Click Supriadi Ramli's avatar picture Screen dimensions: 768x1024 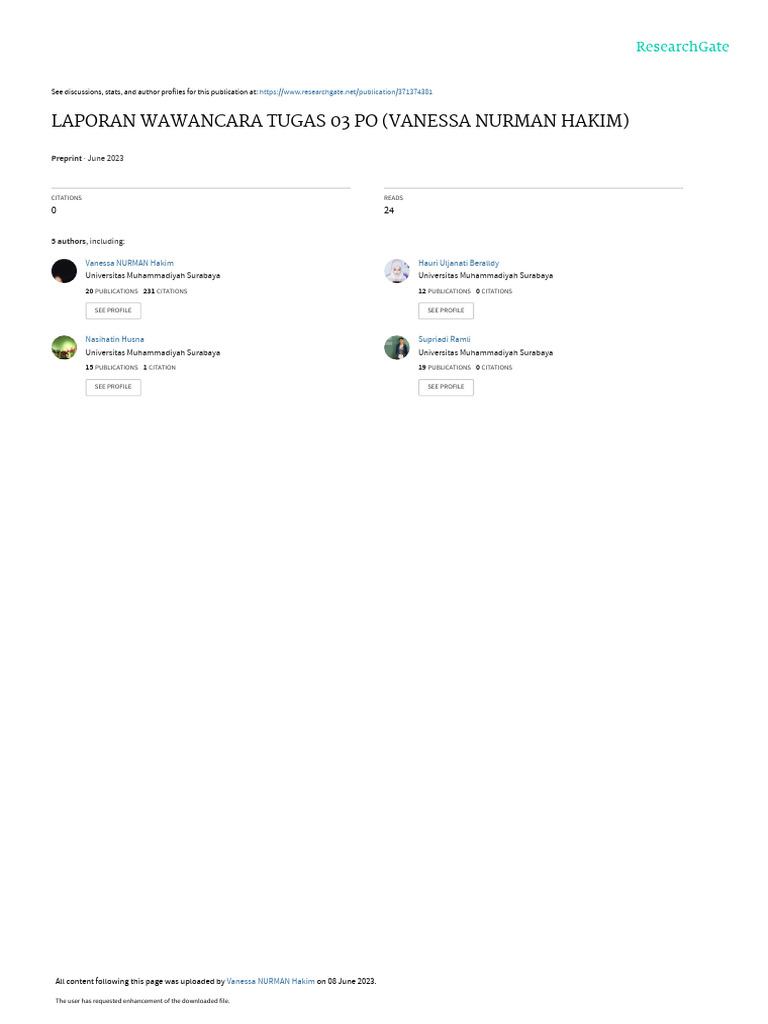pyautogui.click(x=396, y=347)
